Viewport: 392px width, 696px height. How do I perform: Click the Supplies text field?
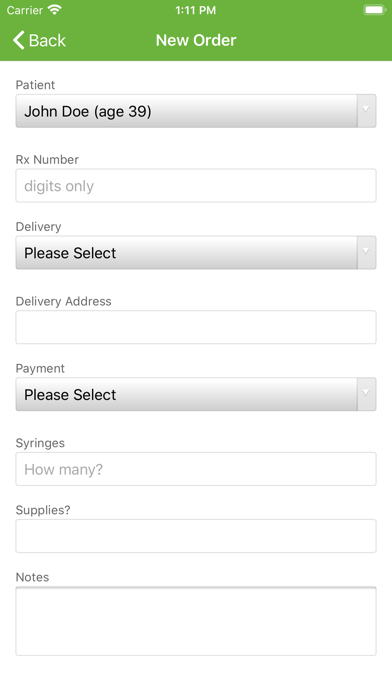[196, 536]
